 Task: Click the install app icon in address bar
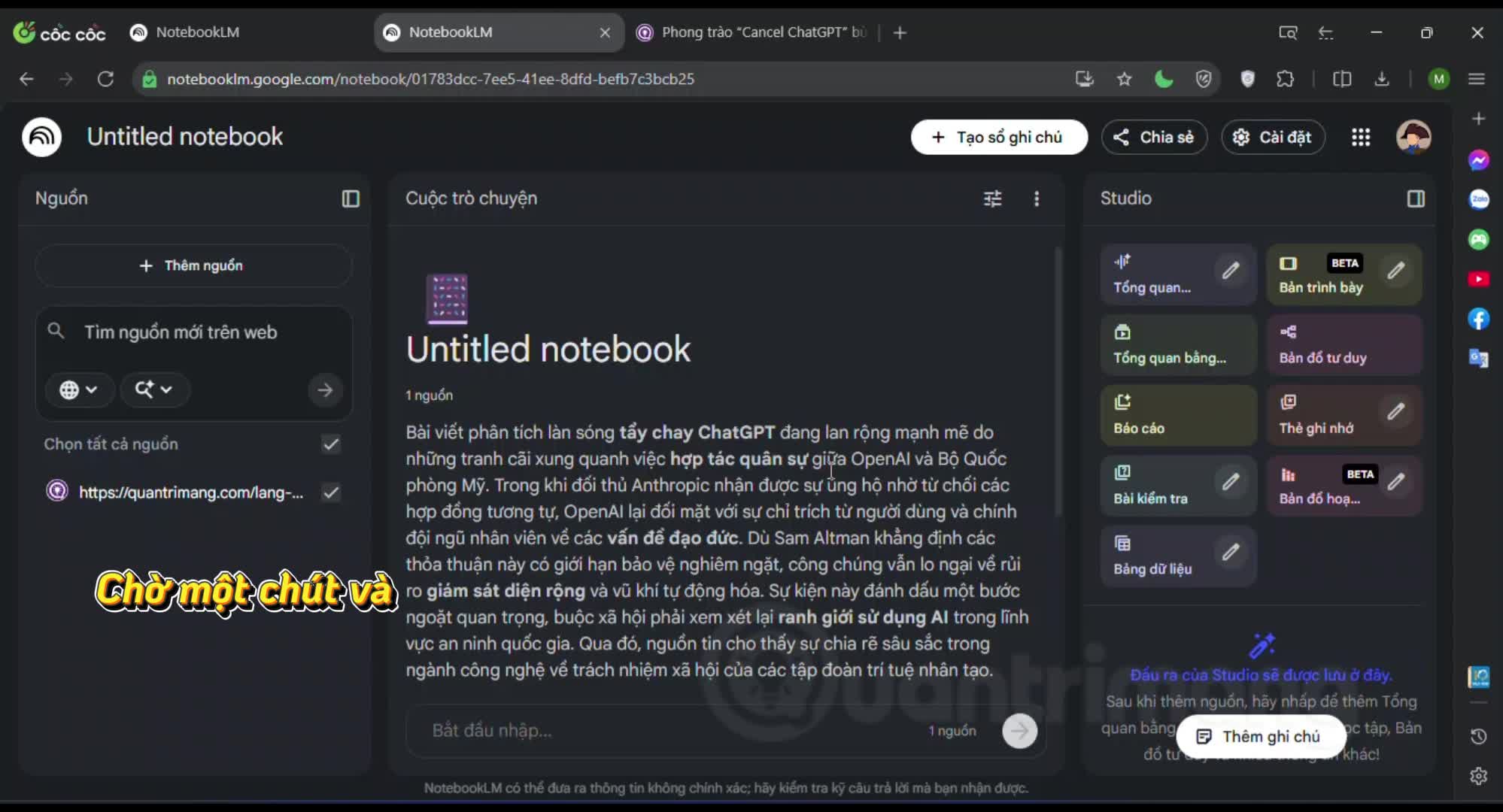coord(1084,79)
